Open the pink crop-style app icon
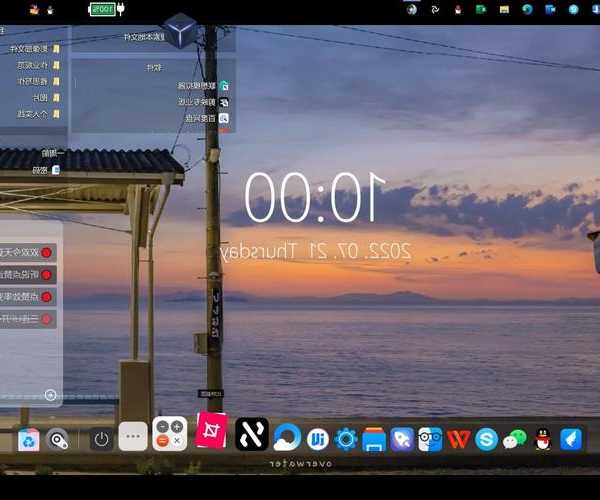This screenshot has width=600, height=500. [211, 430]
